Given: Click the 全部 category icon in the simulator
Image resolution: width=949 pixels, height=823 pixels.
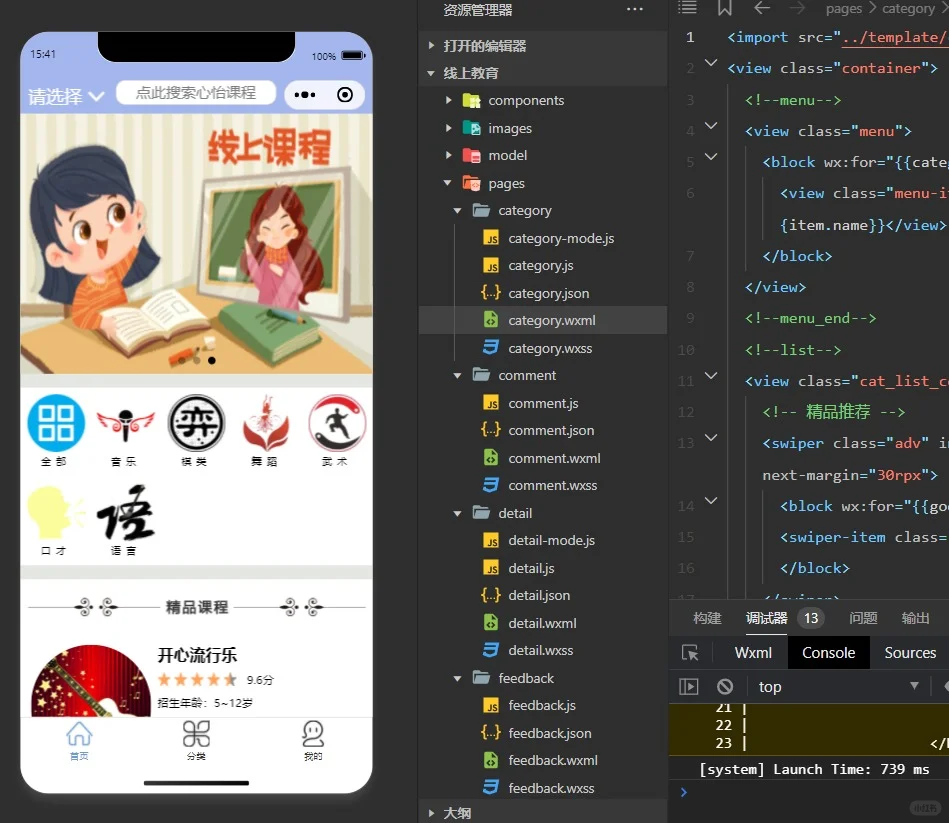Looking at the screenshot, I should pyautogui.click(x=56, y=424).
